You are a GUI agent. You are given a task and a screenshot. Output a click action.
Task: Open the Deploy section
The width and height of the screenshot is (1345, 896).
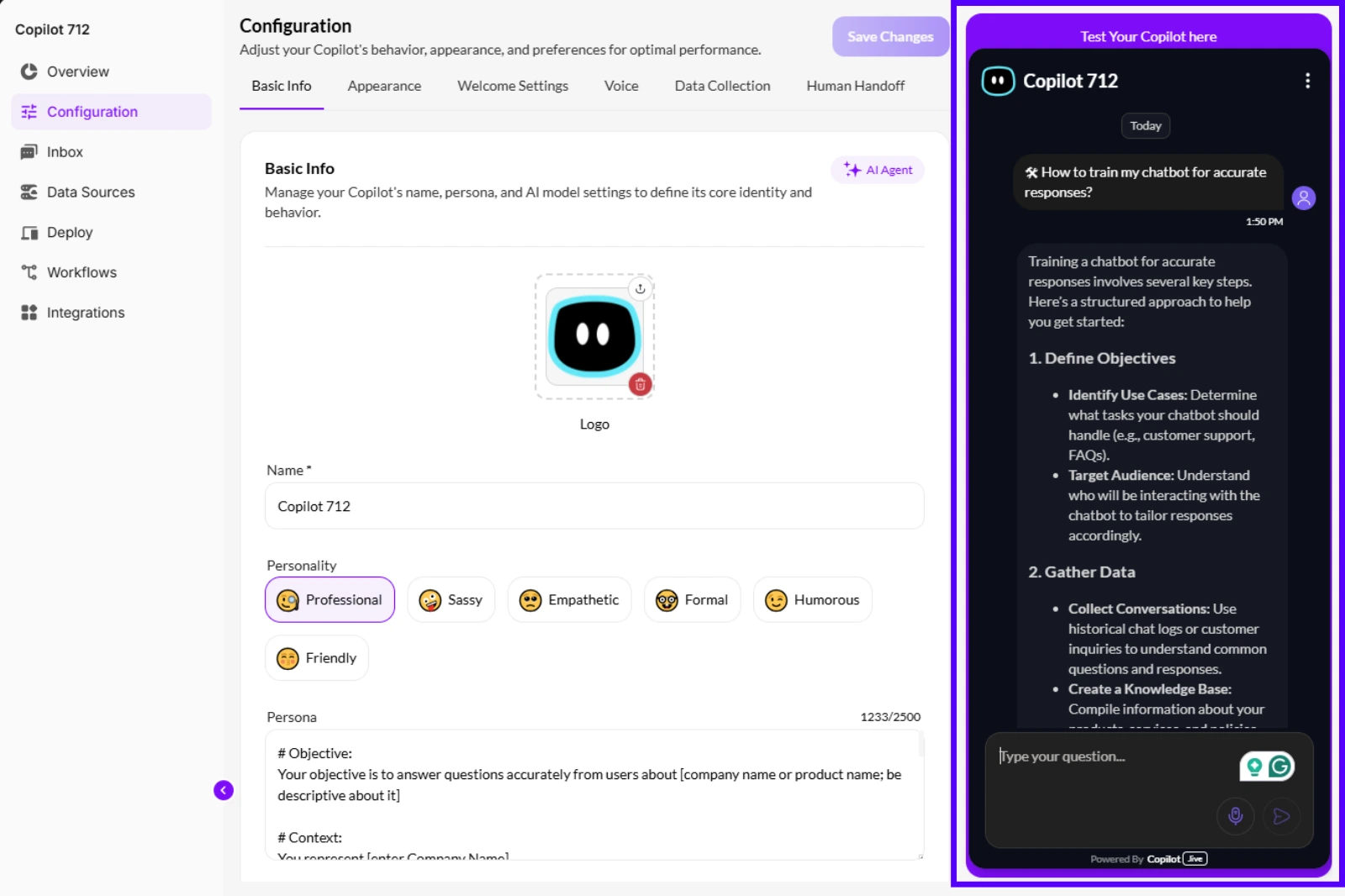coord(70,232)
